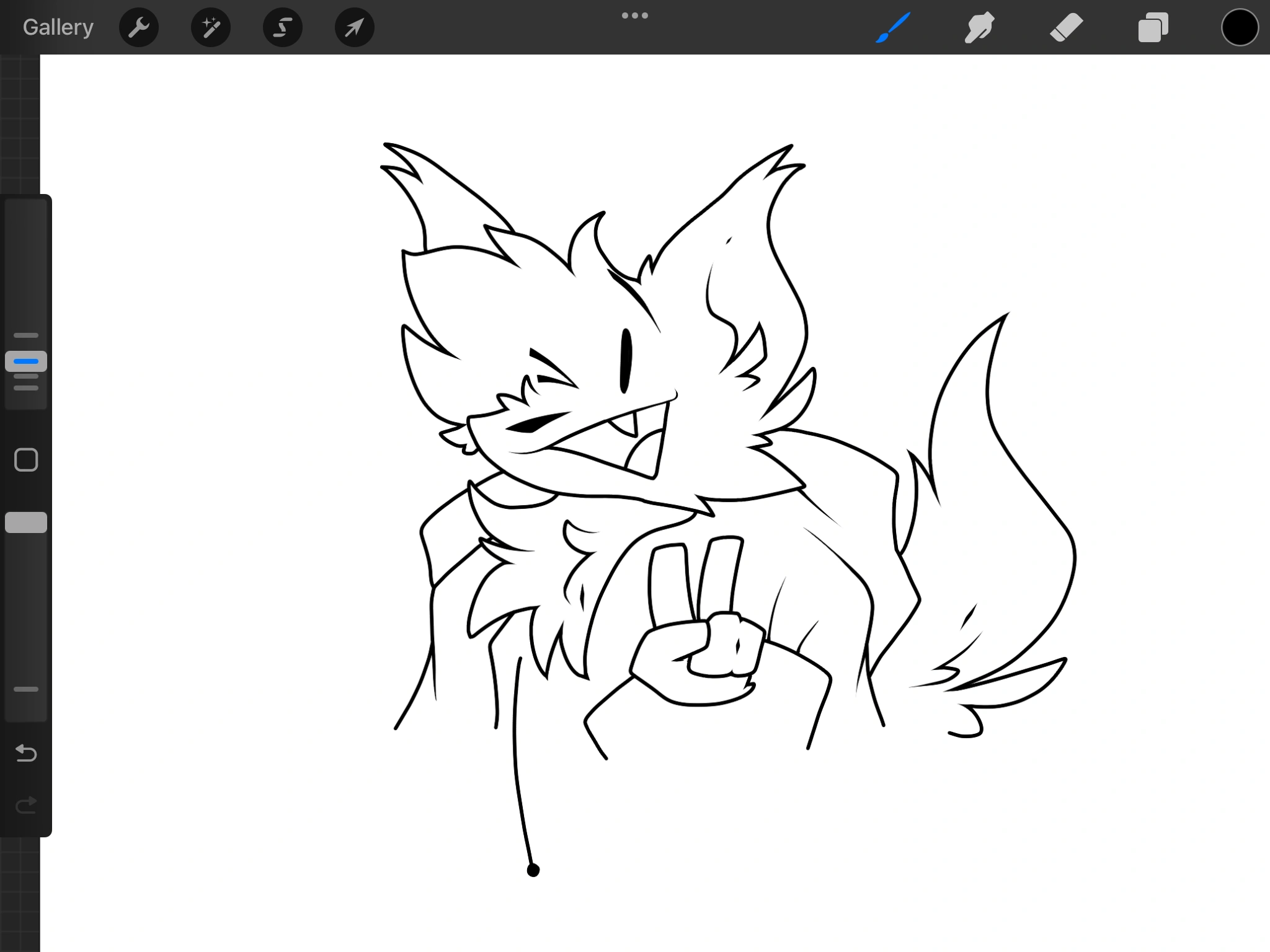Activate the Transform arrow tool

[354, 27]
